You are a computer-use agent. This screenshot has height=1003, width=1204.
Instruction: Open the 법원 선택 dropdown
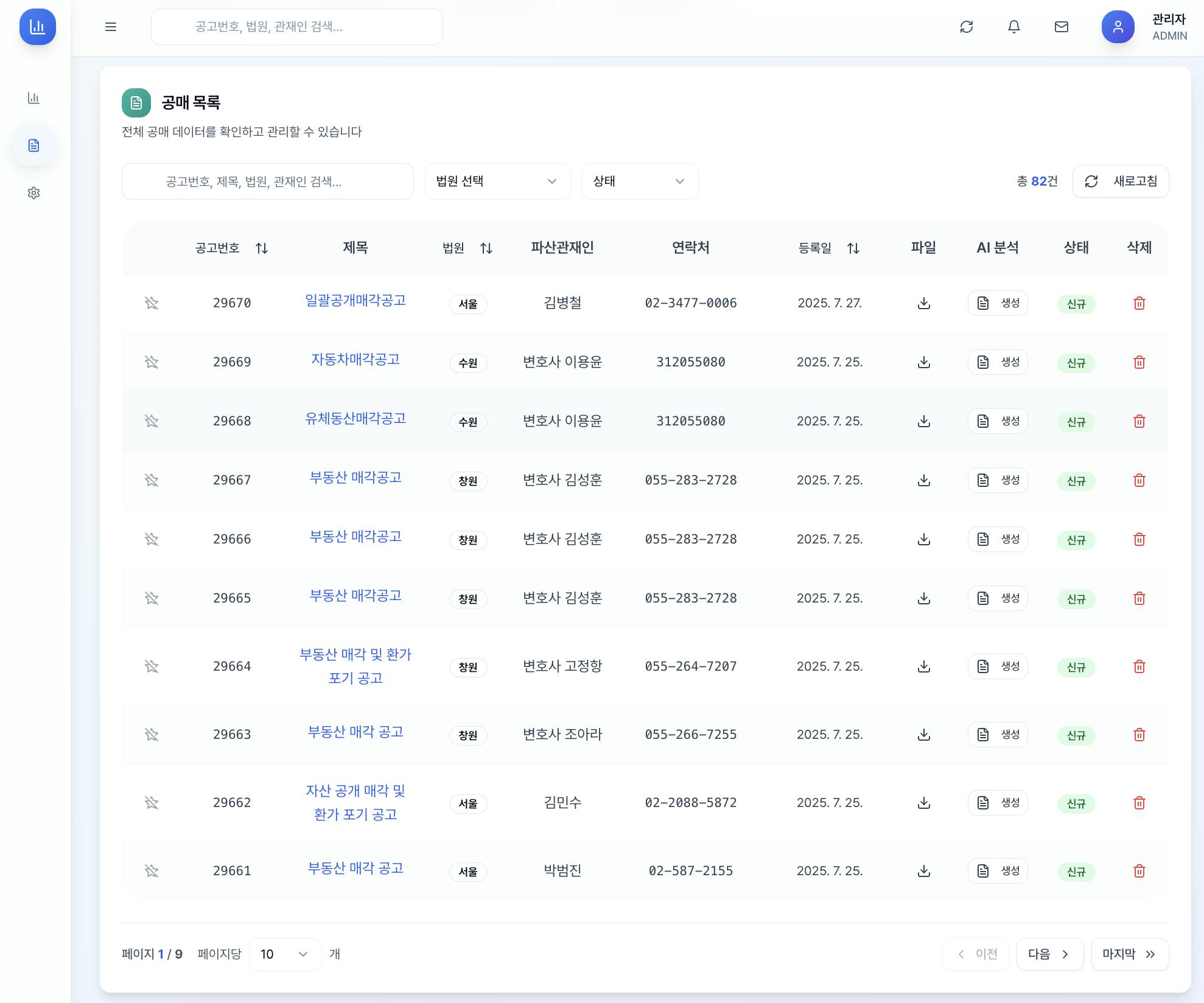[497, 181]
